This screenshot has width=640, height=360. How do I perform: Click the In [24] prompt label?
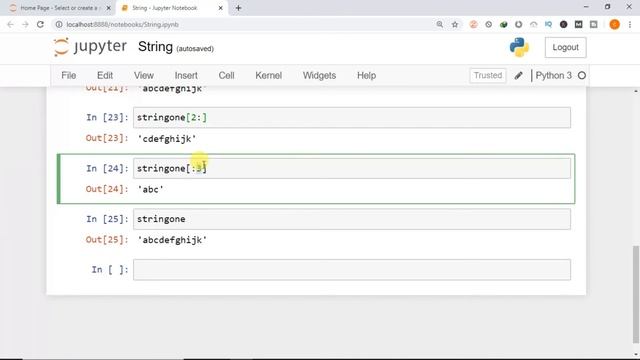coord(107,168)
